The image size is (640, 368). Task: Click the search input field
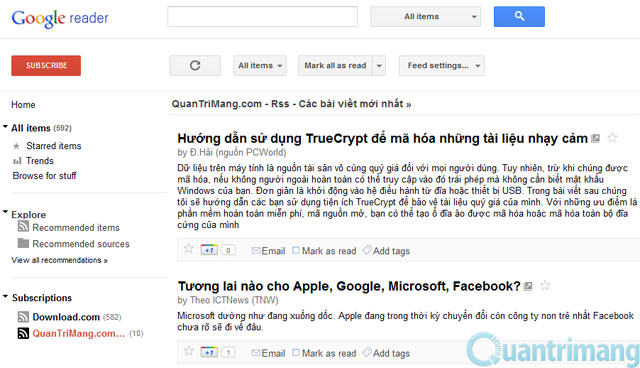[262, 17]
